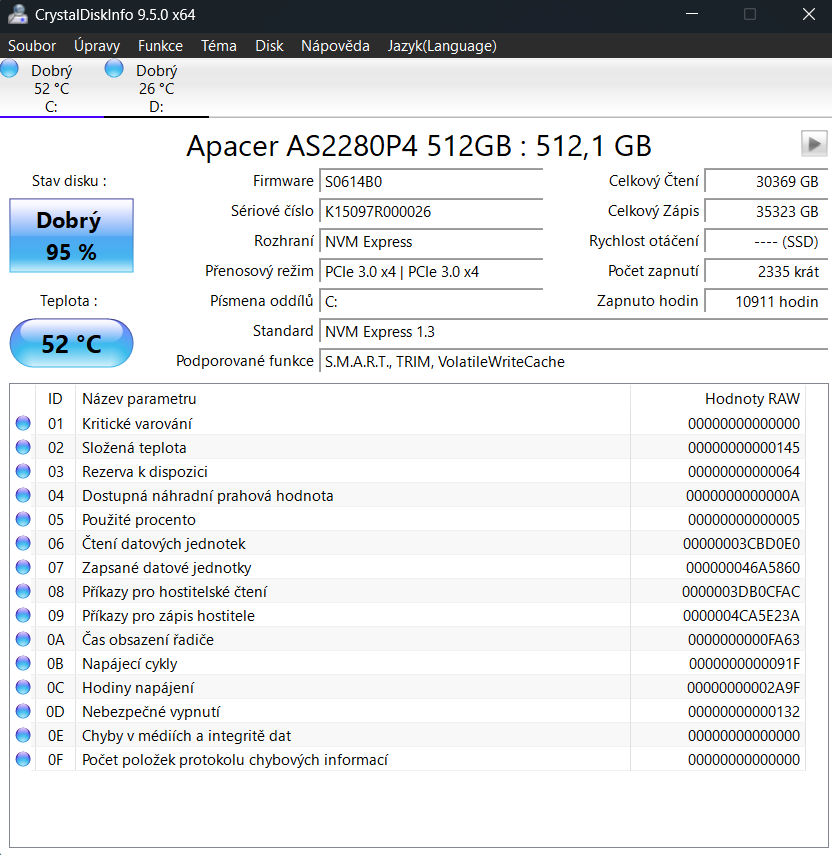Select the indicator icon for Rezerva k dispozici
832x855 pixels.
(22, 471)
